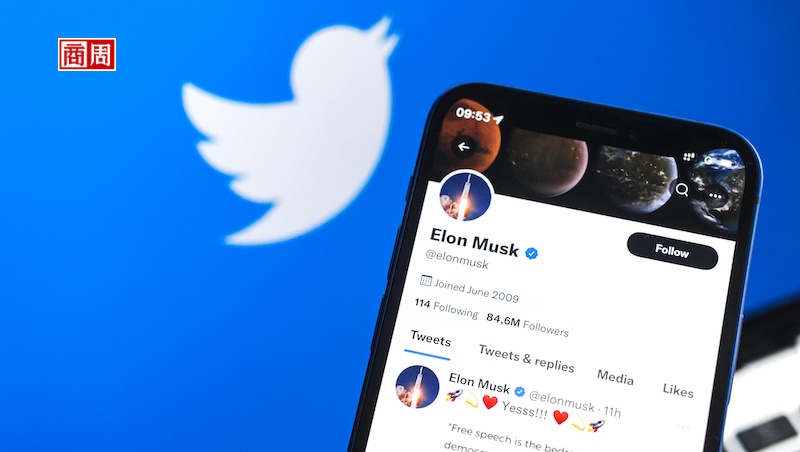Open the Likes tab
The image size is (800, 452).
pos(678,390)
